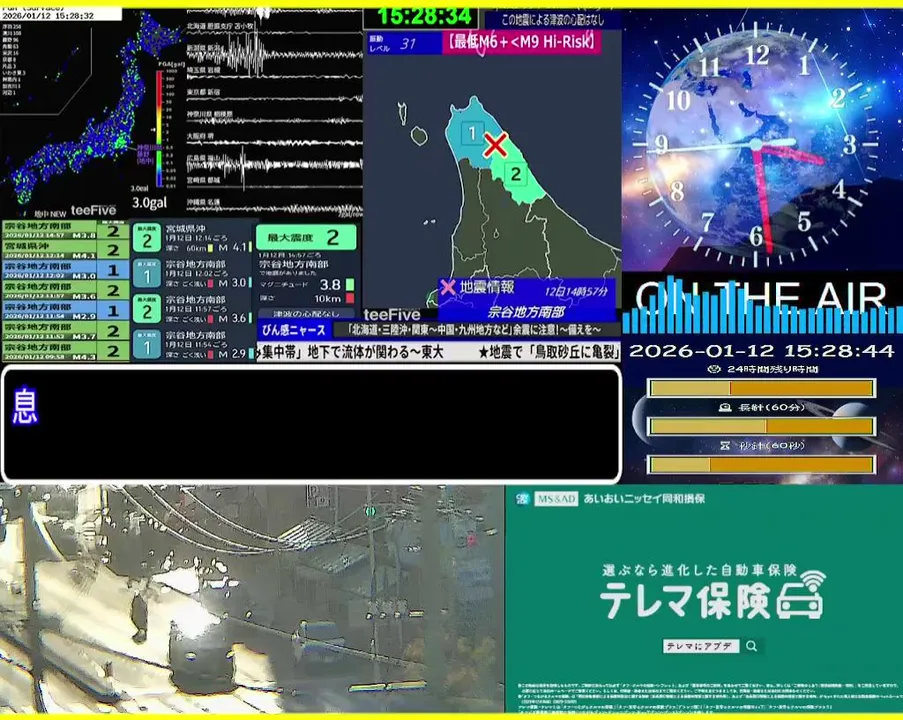Click the 津波の心配なし label
Viewport: 903px width, 720px height.
coord(306,314)
